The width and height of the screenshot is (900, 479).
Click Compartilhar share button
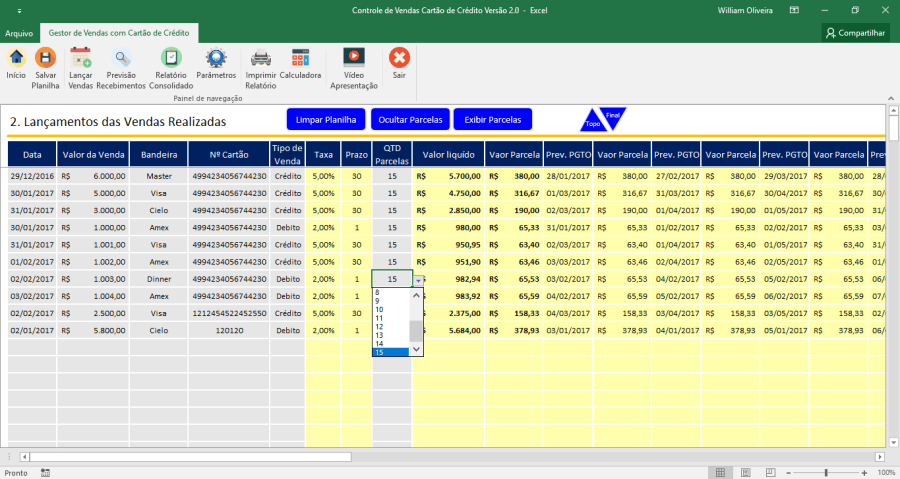855,33
